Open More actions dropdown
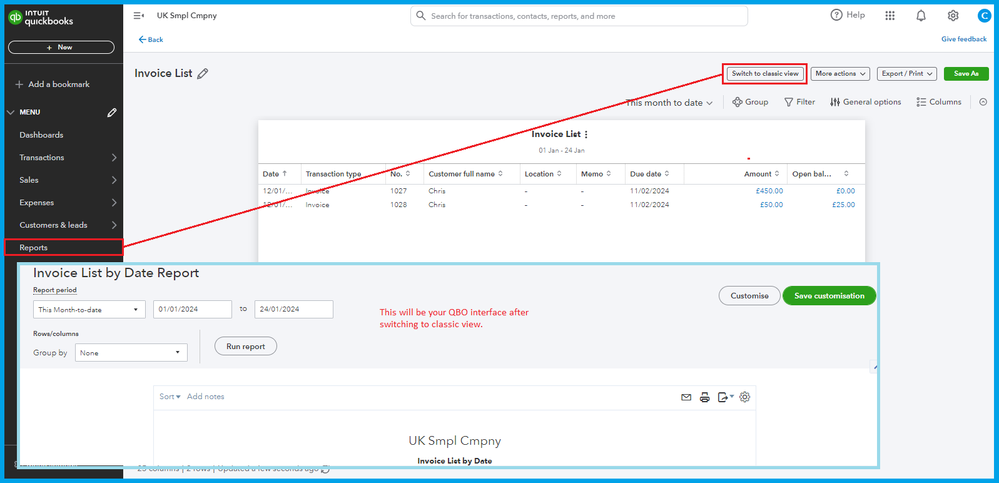The height and width of the screenshot is (483, 999). pos(841,74)
